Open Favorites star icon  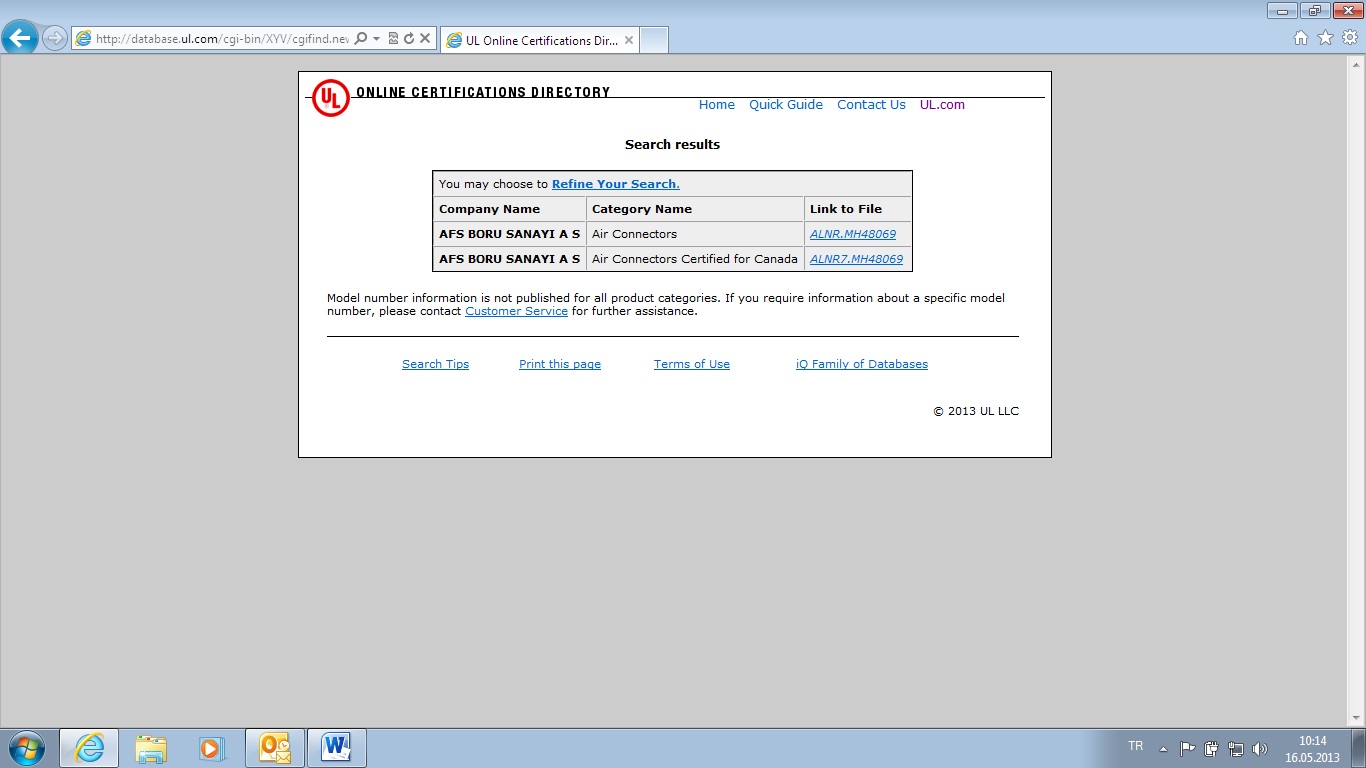tap(1325, 38)
